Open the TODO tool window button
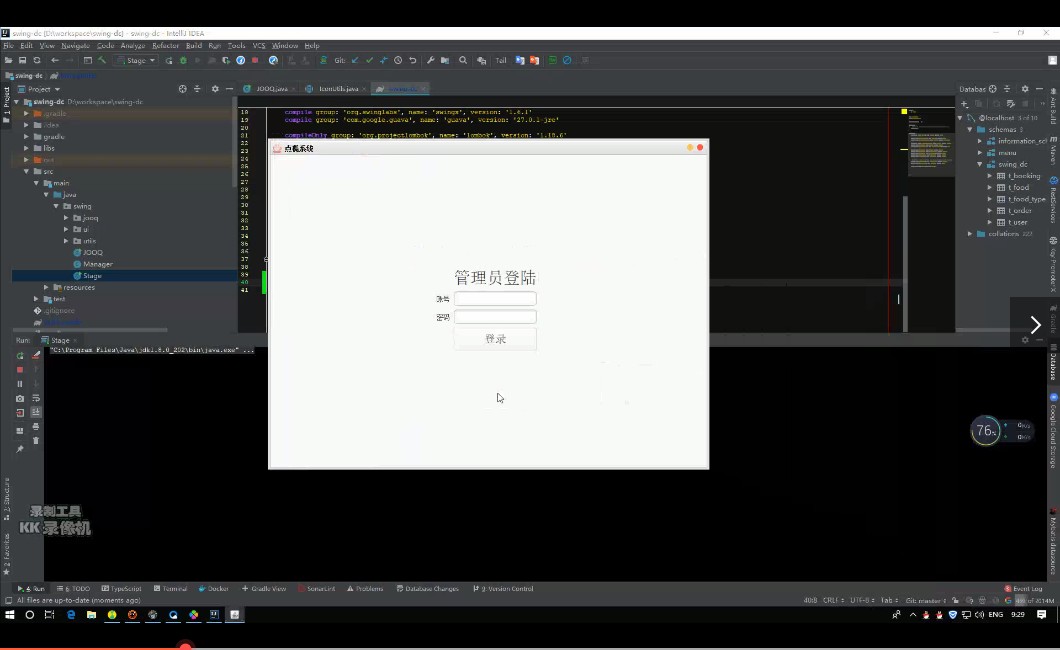1060x650 pixels. 74,589
